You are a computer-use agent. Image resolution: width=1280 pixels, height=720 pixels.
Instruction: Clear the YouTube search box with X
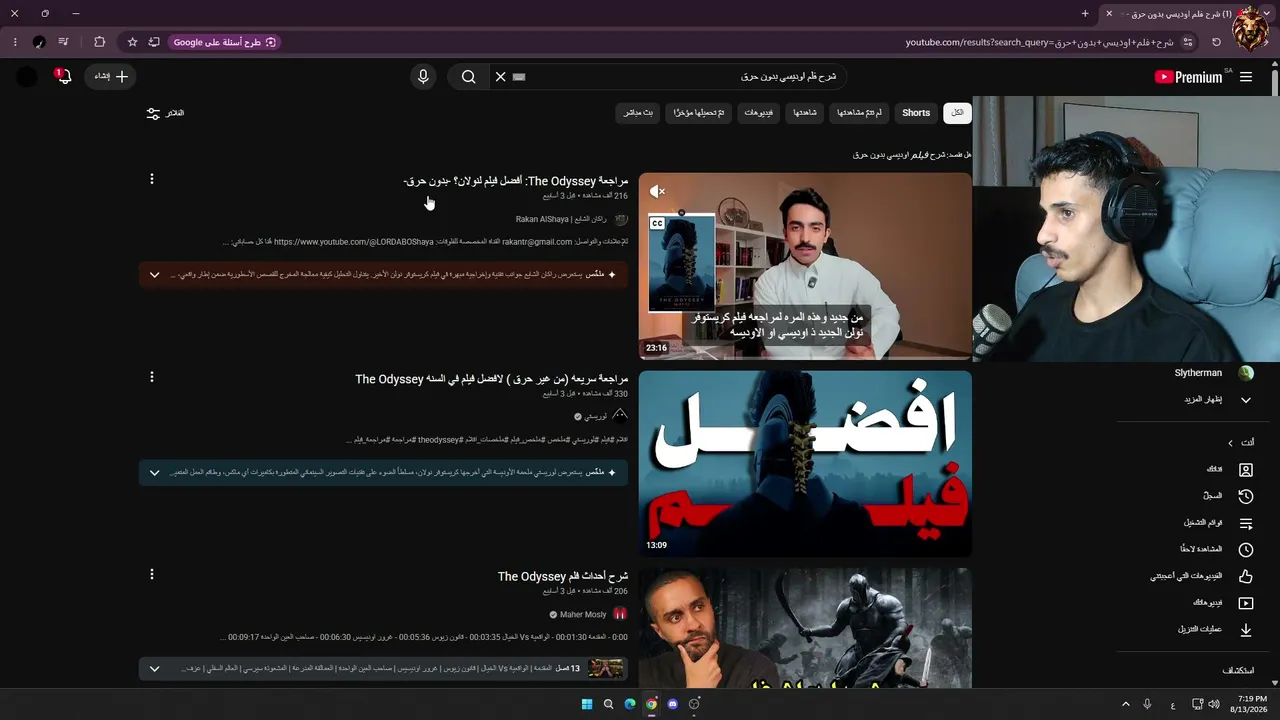(501, 77)
